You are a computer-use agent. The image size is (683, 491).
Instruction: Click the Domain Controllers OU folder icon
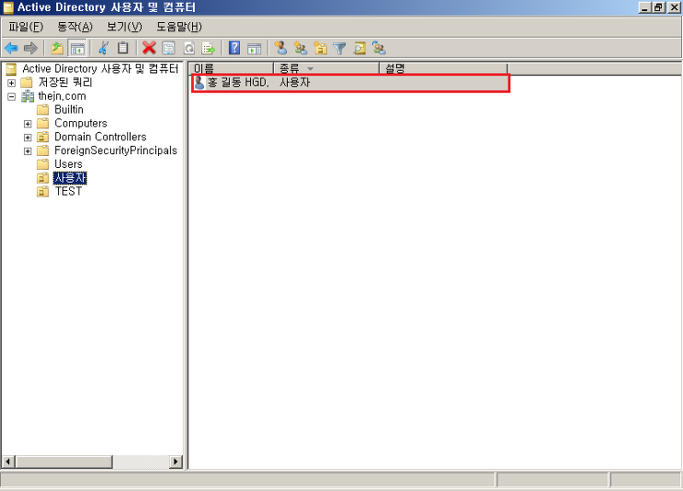[43, 137]
